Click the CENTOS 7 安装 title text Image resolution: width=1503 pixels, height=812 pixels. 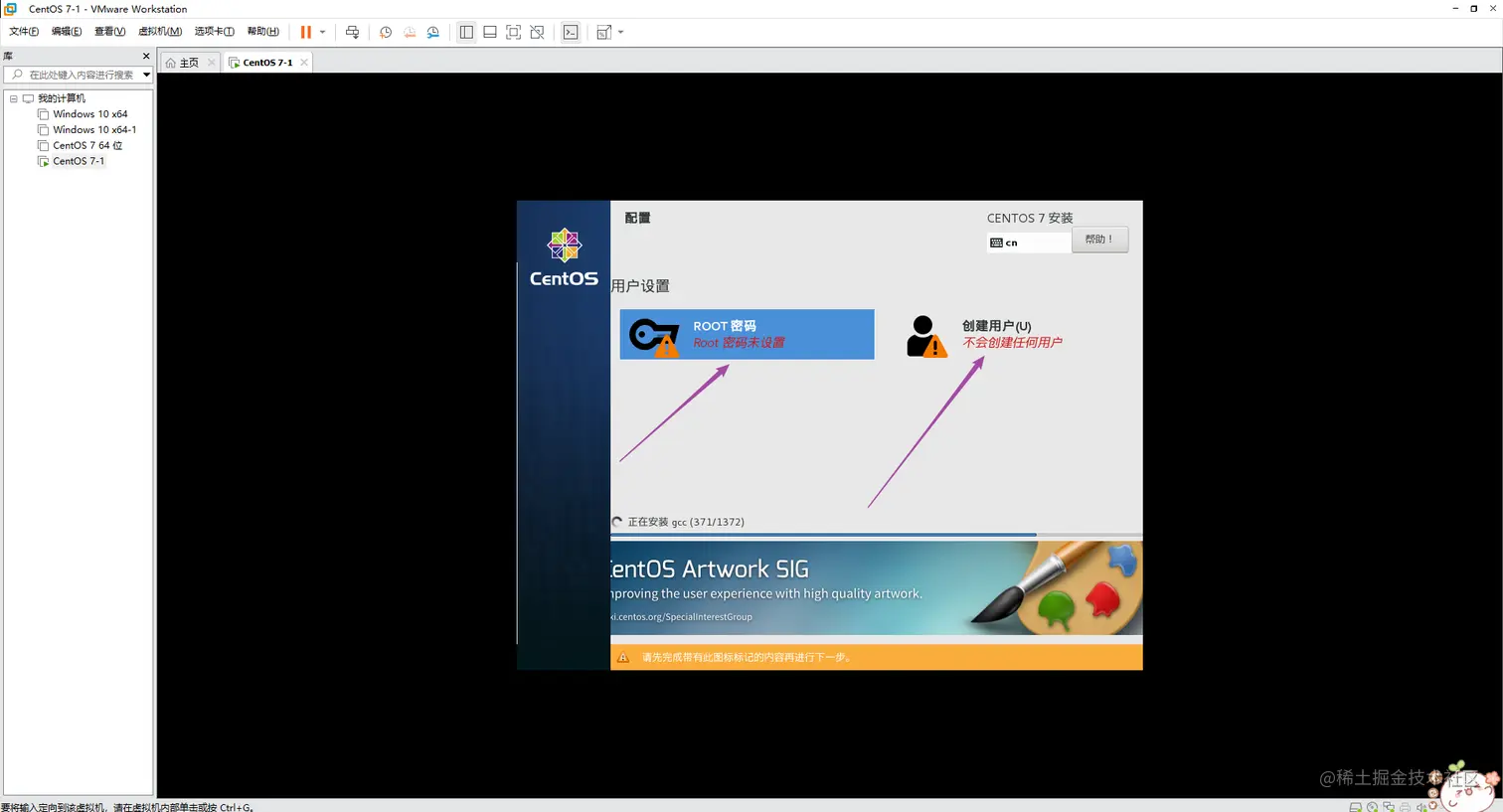1030,218
